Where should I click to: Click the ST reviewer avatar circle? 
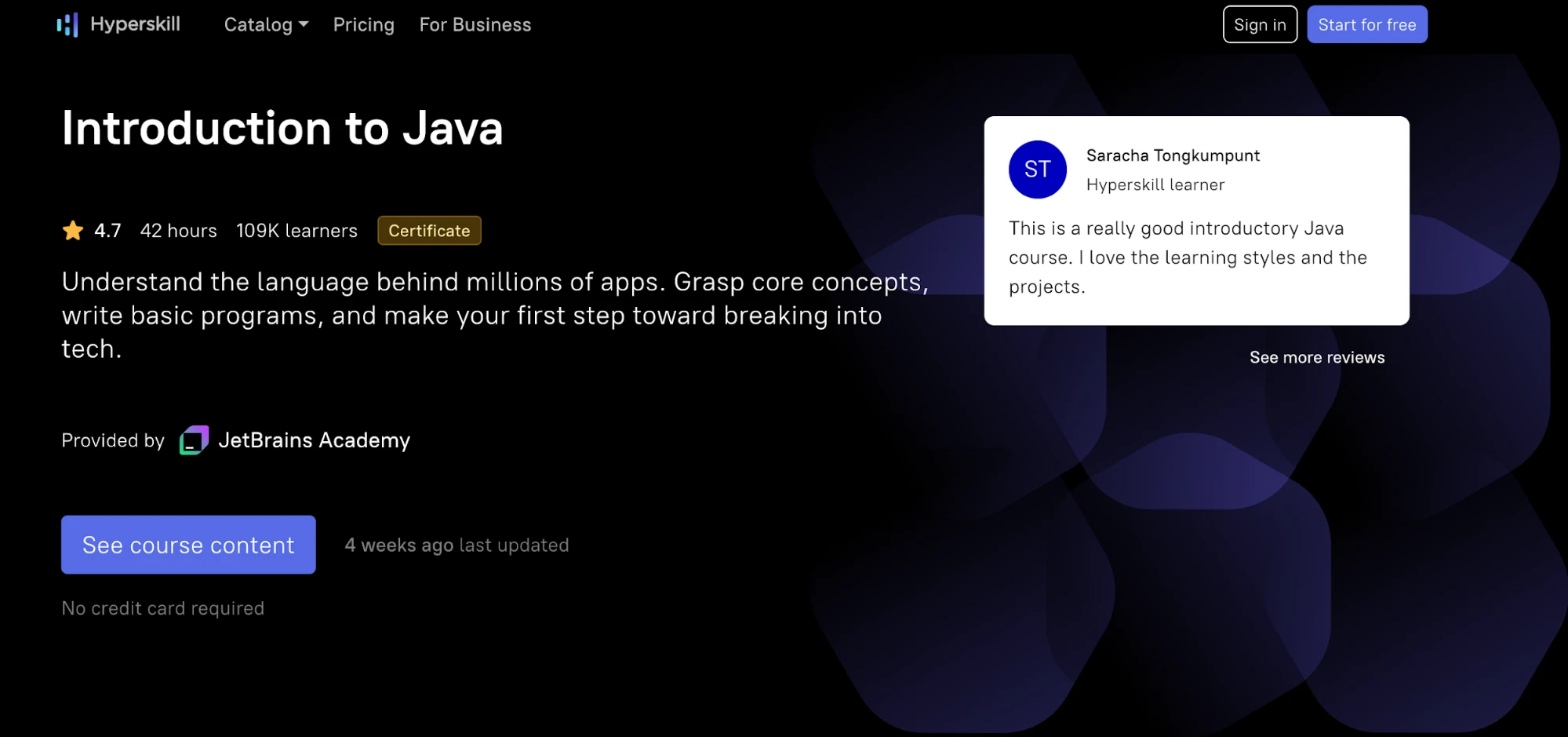[x=1037, y=170]
